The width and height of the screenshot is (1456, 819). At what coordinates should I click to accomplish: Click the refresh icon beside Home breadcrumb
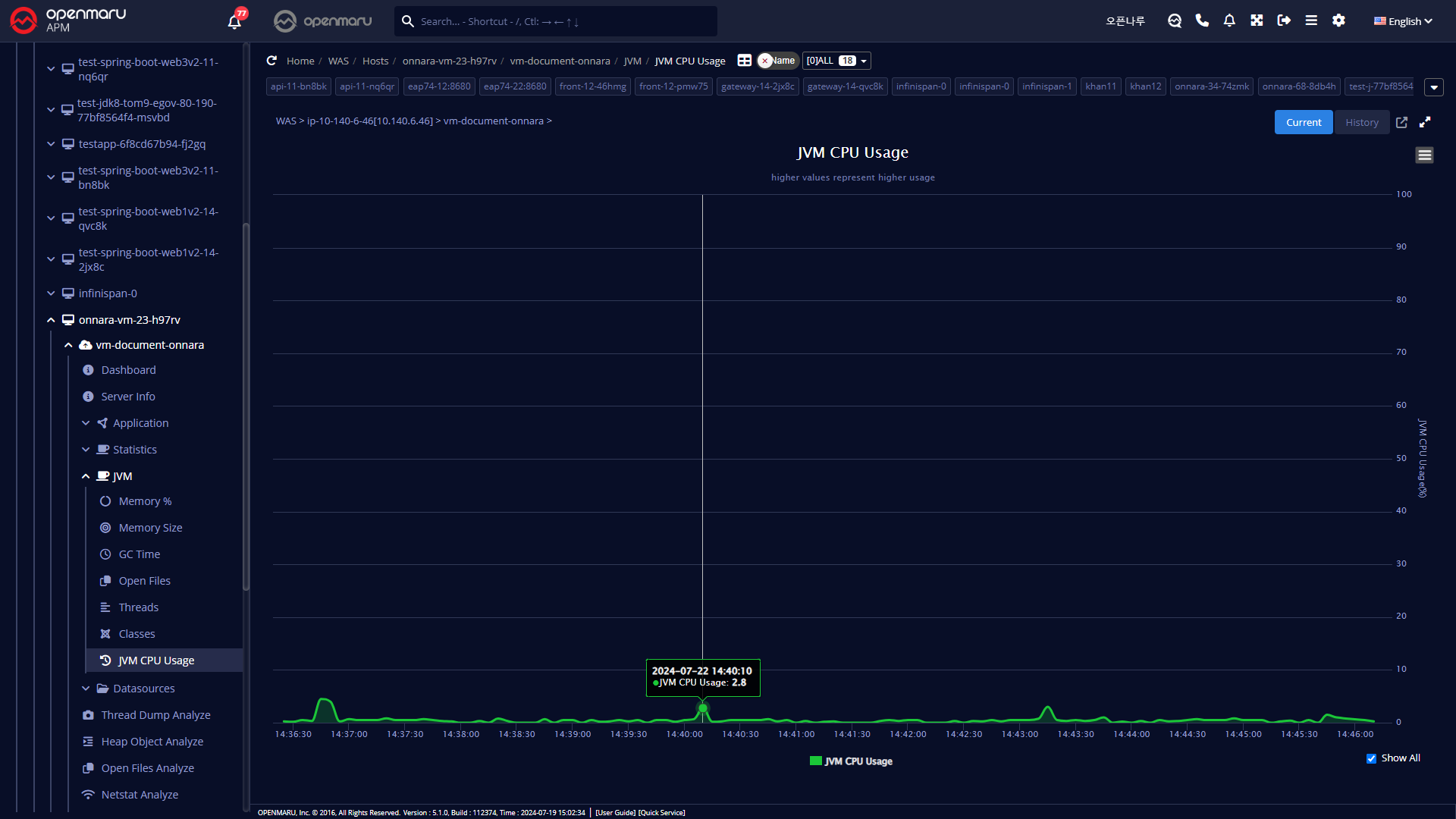coord(271,61)
